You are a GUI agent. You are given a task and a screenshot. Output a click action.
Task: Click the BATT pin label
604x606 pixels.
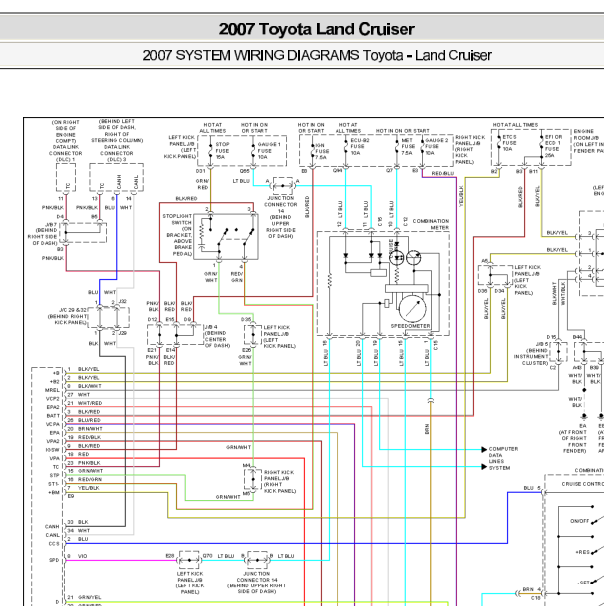click(53, 415)
